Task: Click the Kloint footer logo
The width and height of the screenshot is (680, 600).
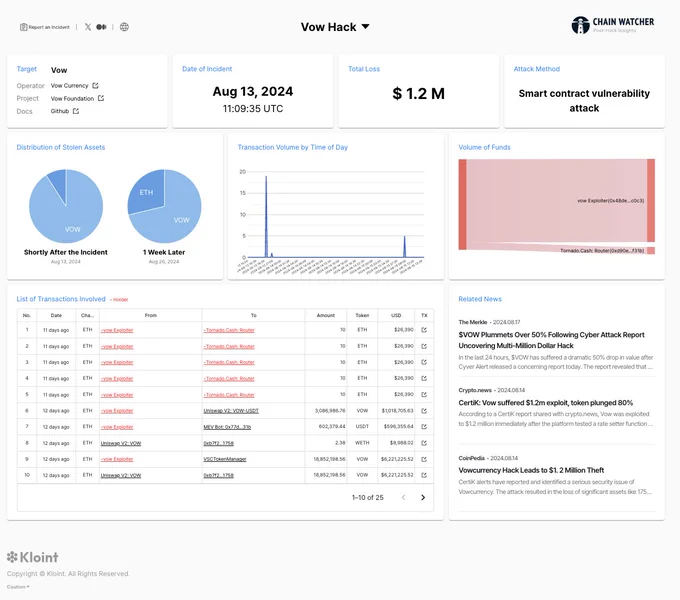Action: point(33,557)
